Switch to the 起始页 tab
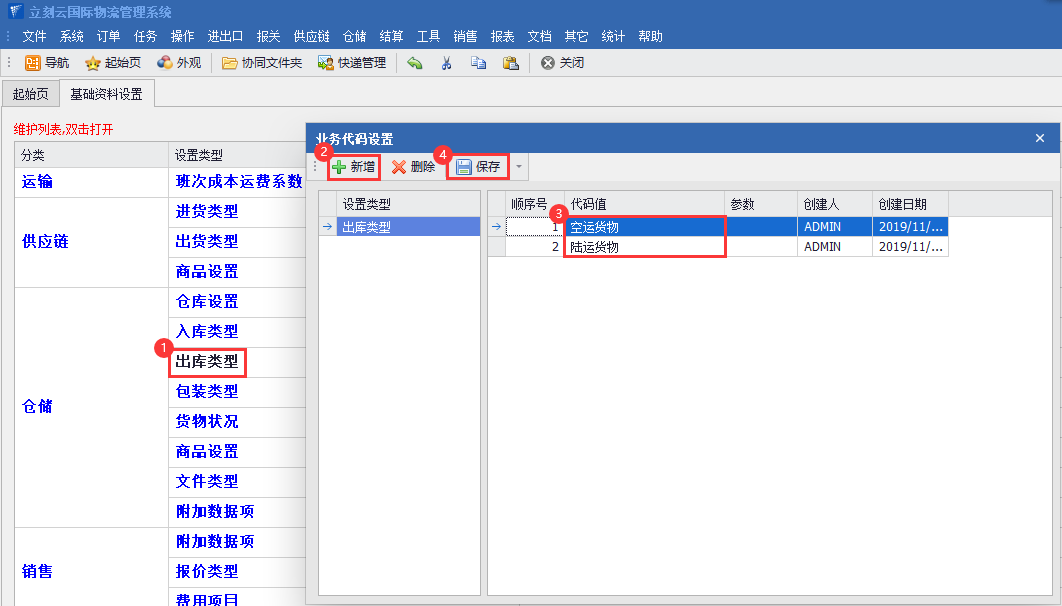The height and width of the screenshot is (606, 1062). point(29,95)
